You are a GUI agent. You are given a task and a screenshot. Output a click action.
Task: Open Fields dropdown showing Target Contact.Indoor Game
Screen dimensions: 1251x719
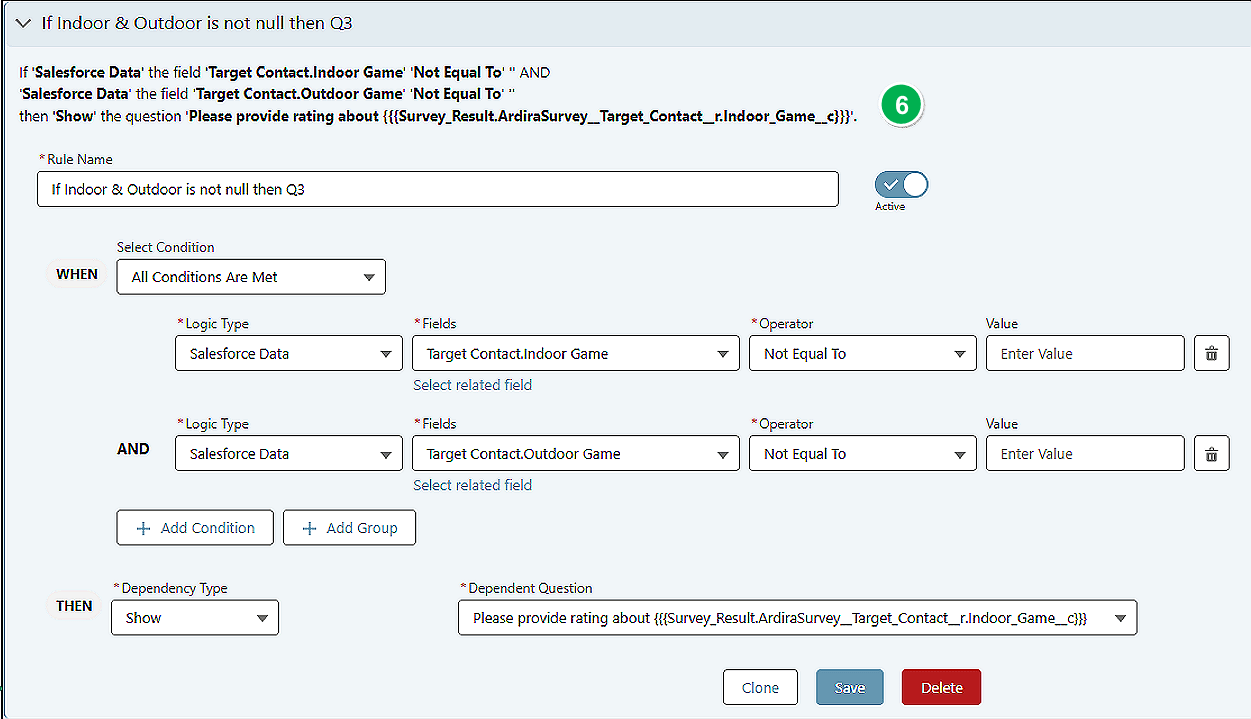coord(575,353)
